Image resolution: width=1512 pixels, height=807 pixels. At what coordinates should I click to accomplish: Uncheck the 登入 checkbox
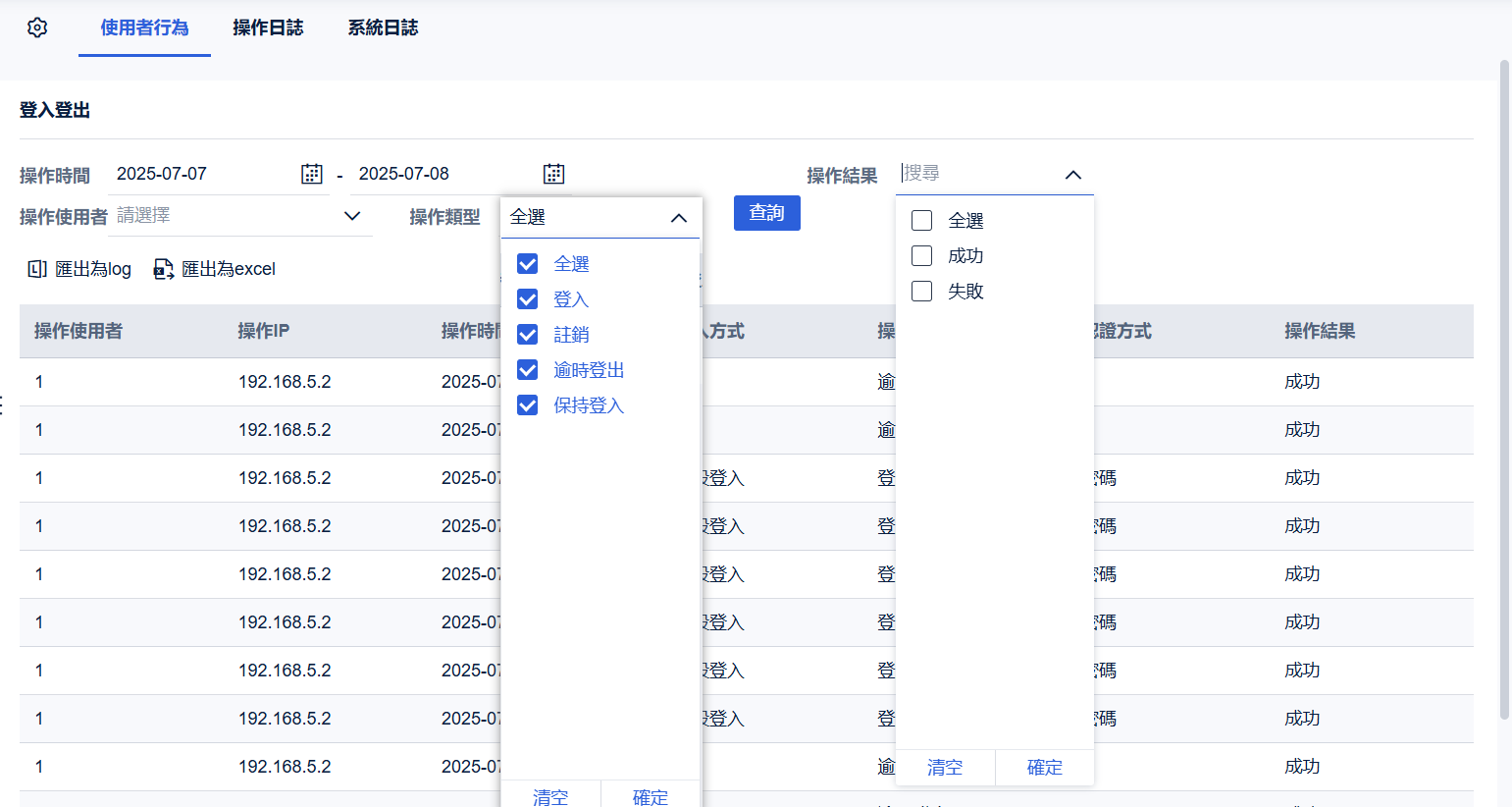pyautogui.click(x=528, y=299)
